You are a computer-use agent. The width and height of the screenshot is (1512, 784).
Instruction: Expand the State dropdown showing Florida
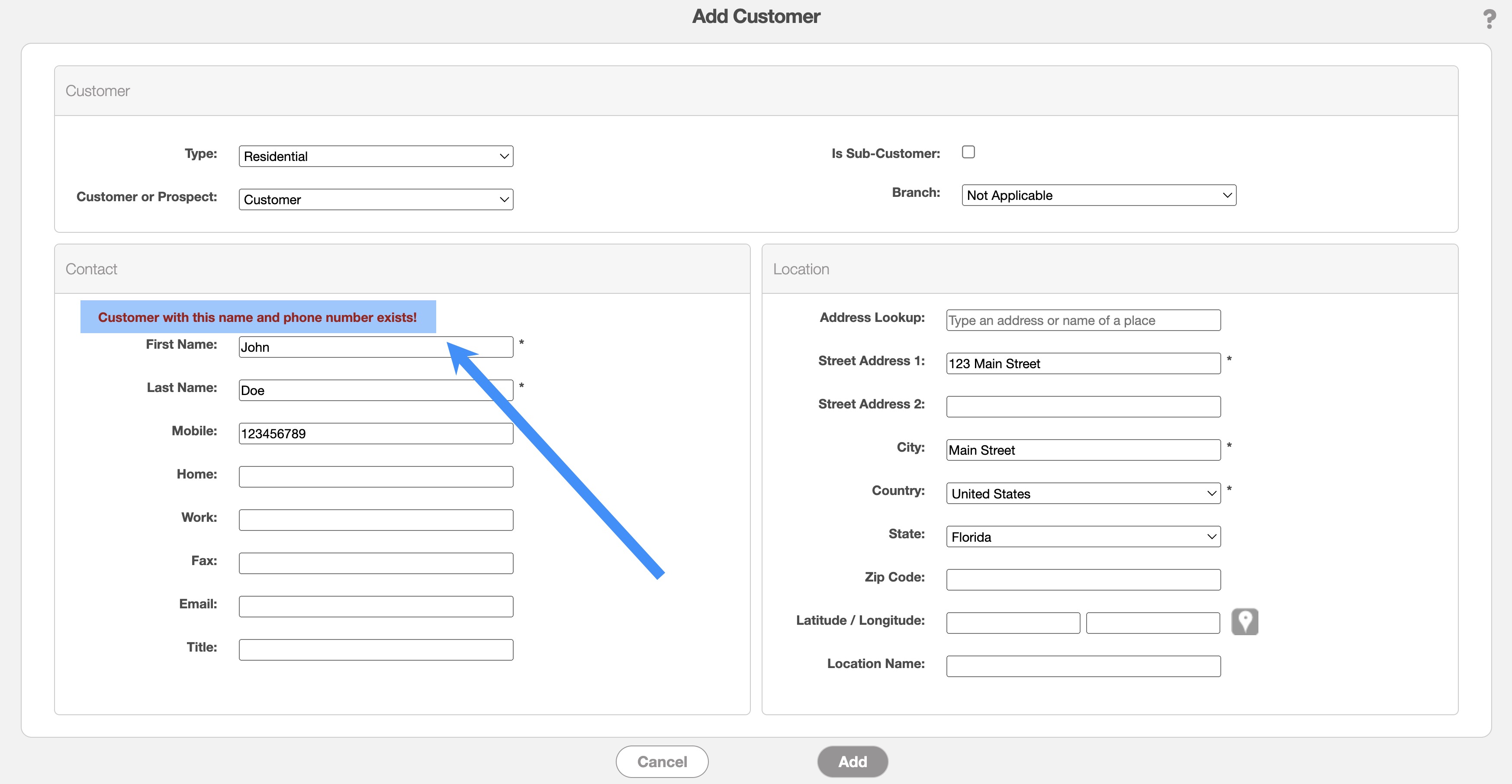pyautogui.click(x=1083, y=537)
